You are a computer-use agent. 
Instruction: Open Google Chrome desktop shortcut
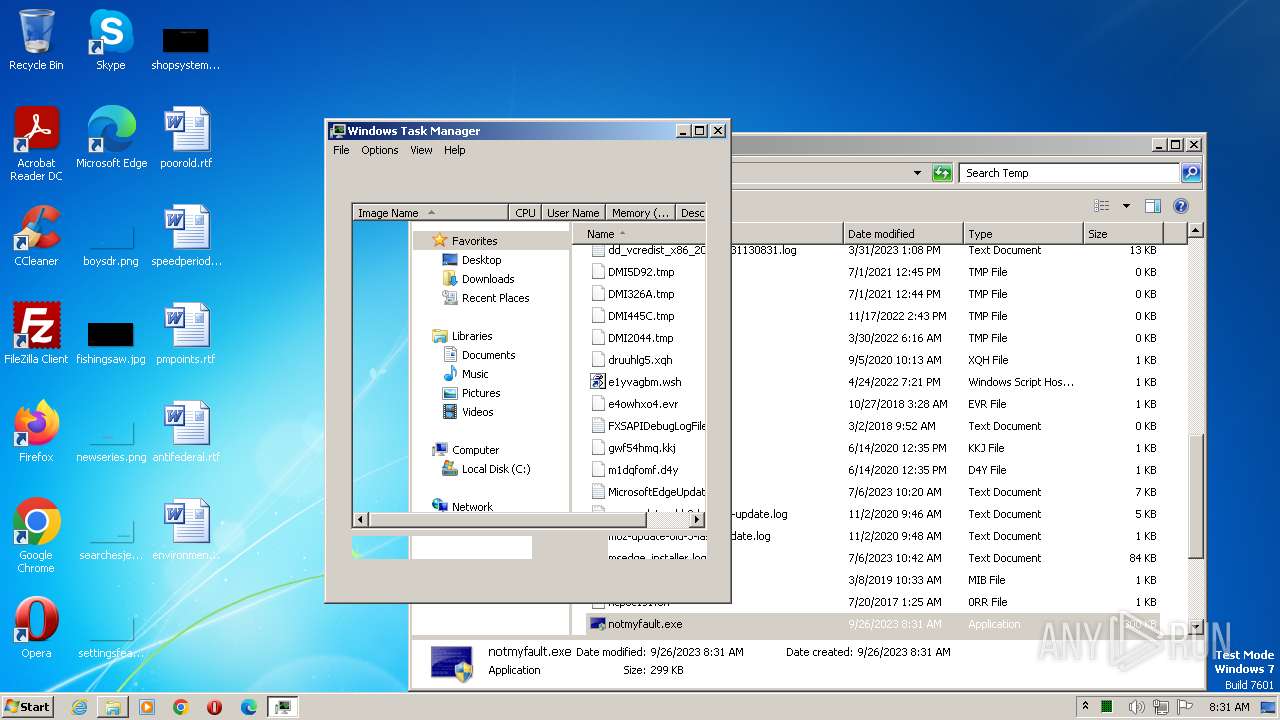36,536
